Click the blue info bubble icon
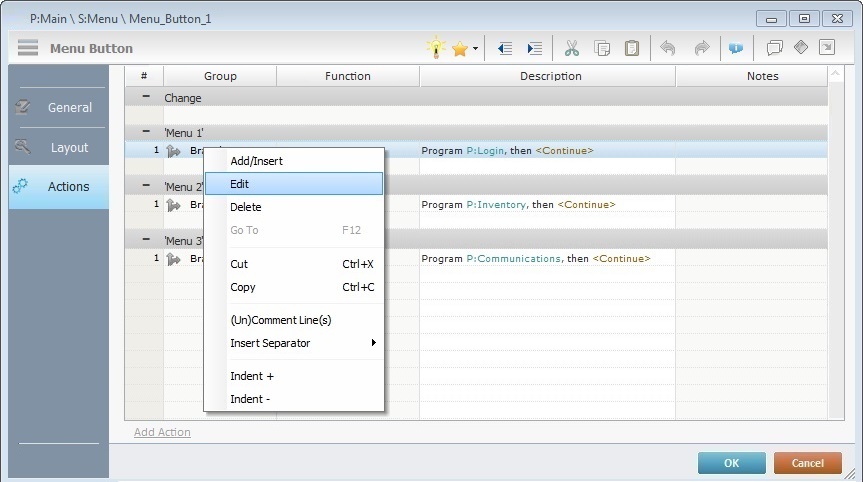 coord(736,48)
